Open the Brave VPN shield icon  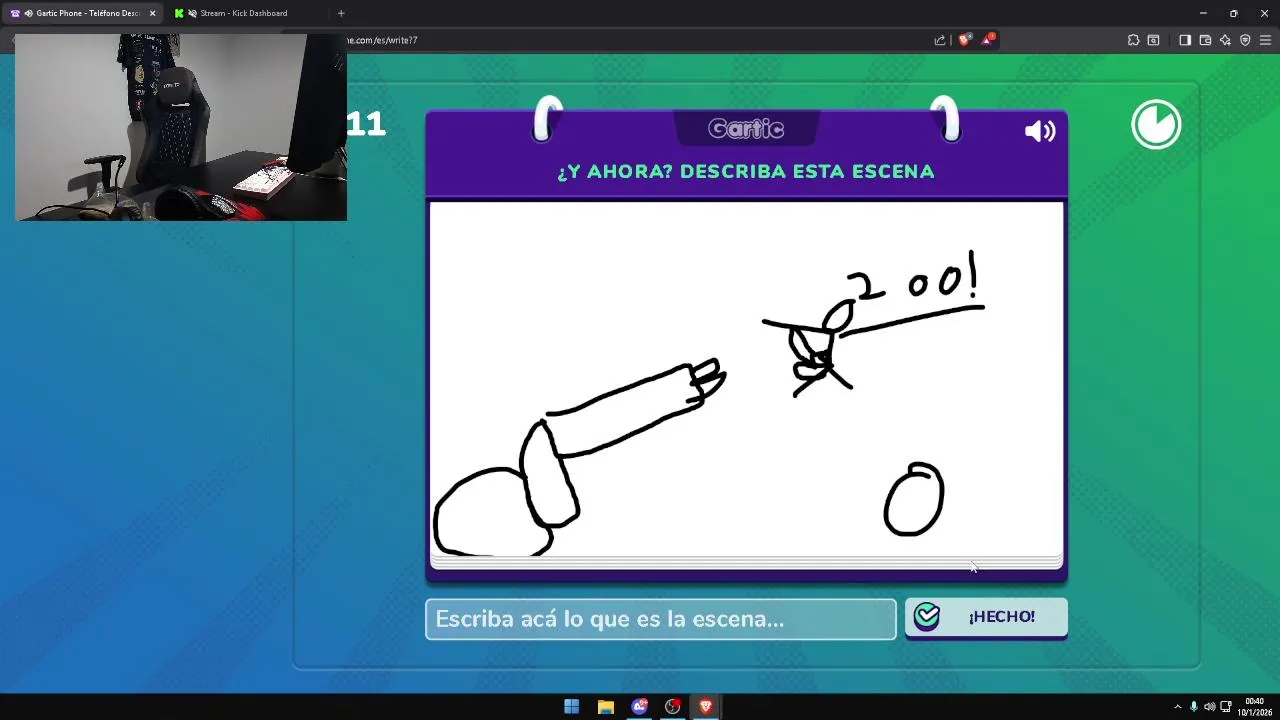point(1245,40)
